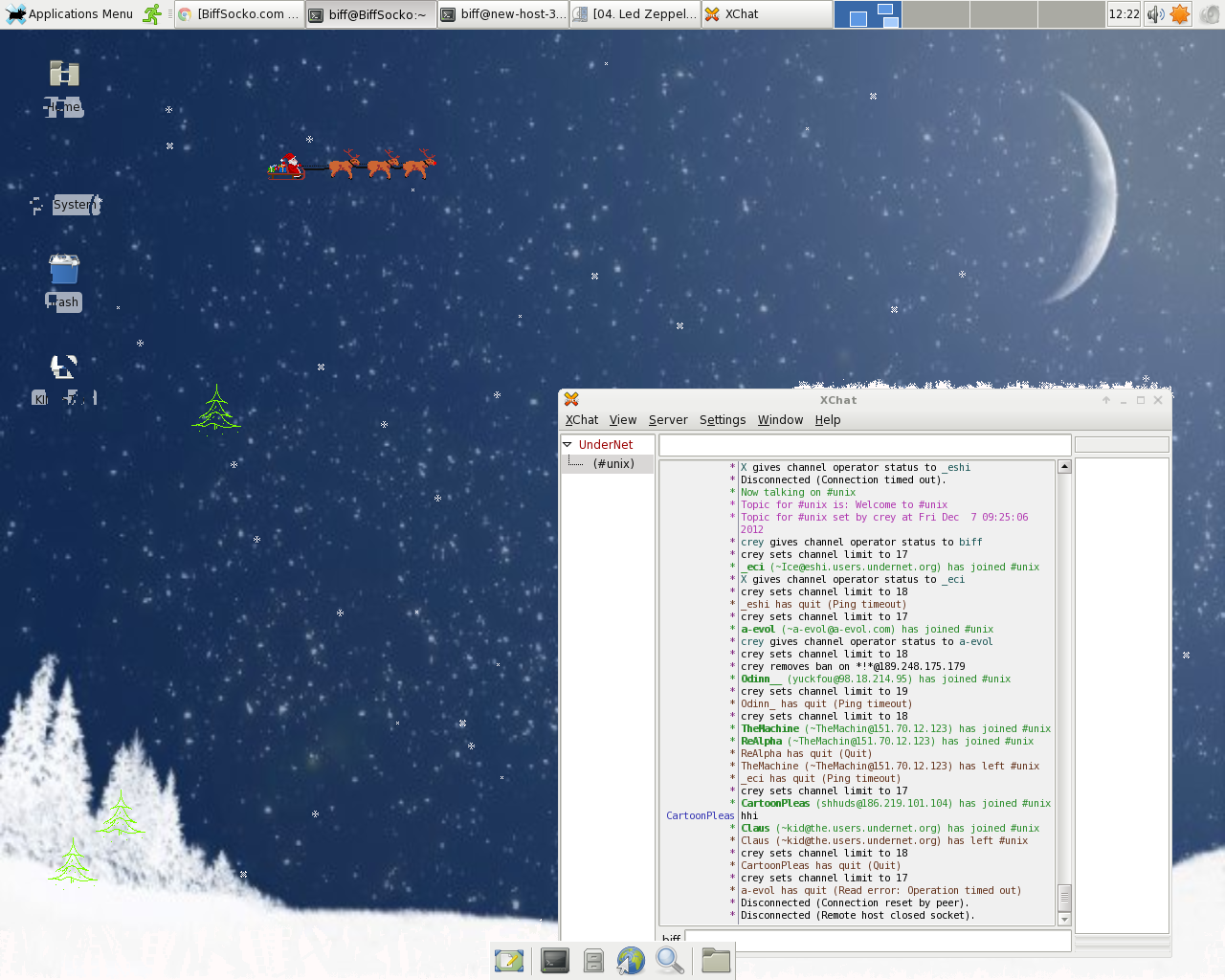
Task: Click the button above the user list
Action: coord(1122,445)
